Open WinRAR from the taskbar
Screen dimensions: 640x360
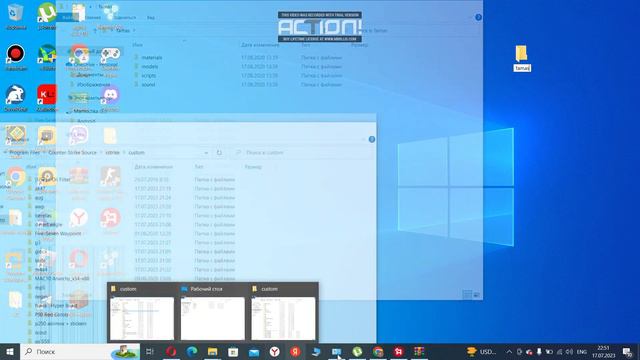click(419, 351)
